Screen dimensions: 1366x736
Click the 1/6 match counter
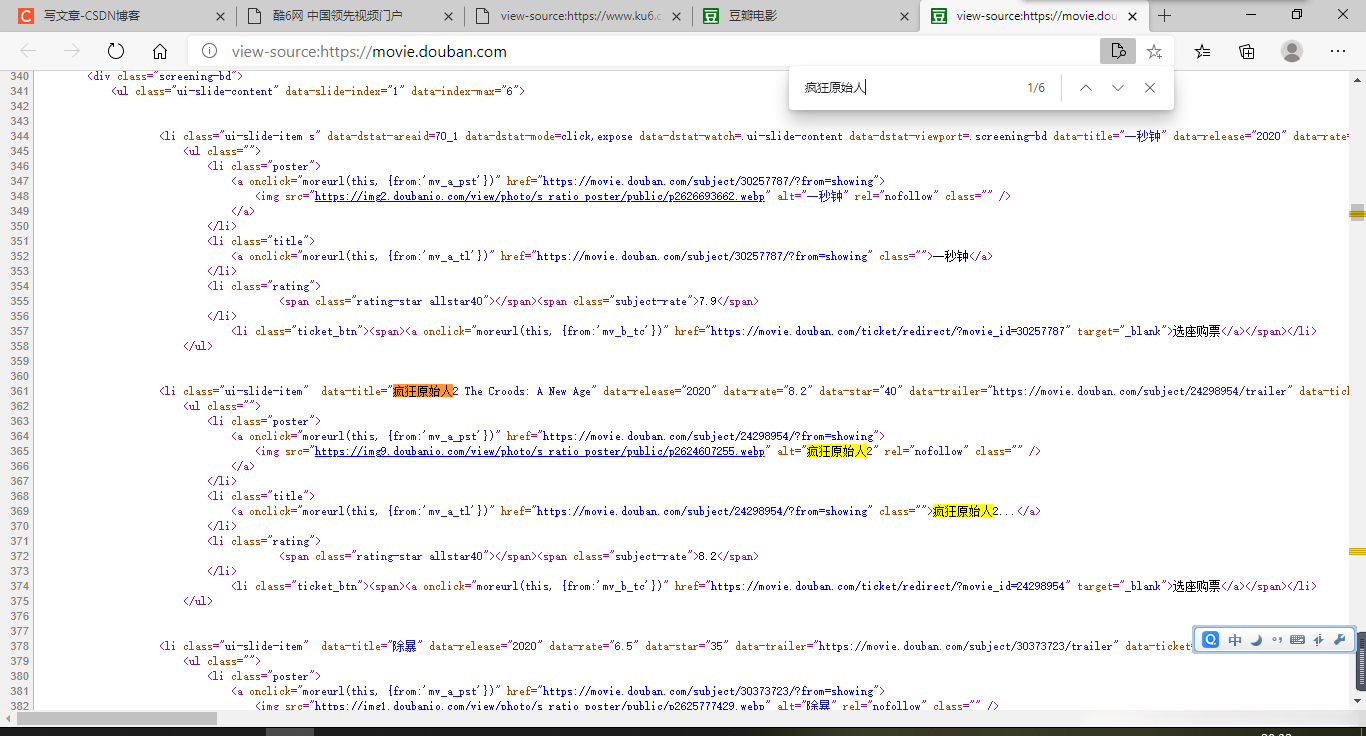click(x=1036, y=88)
